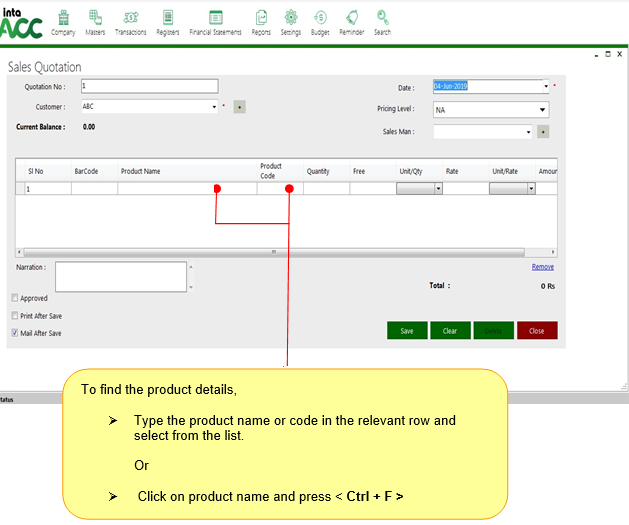Image resolution: width=629 pixels, height=525 pixels.
Task: Open Financial Statements from the toolbar
Action: pos(215,18)
